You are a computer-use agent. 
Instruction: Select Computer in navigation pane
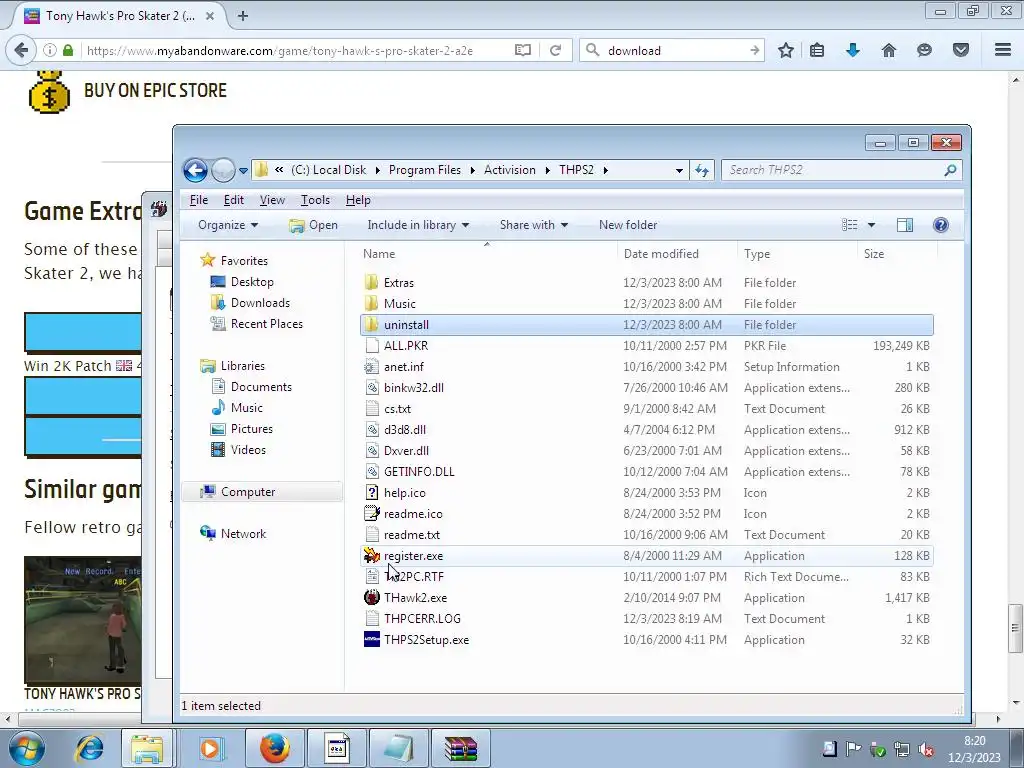248,492
